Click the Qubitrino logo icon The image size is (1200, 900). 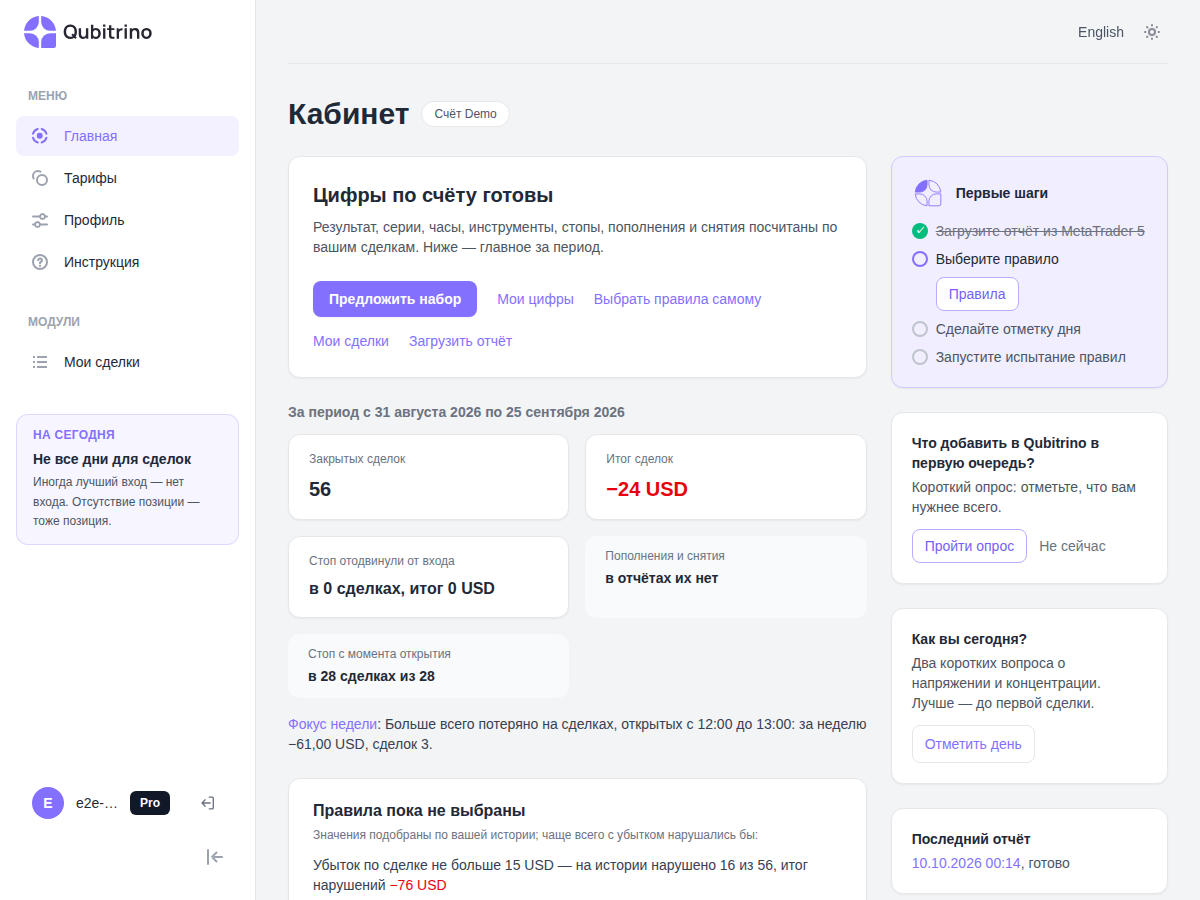40,32
